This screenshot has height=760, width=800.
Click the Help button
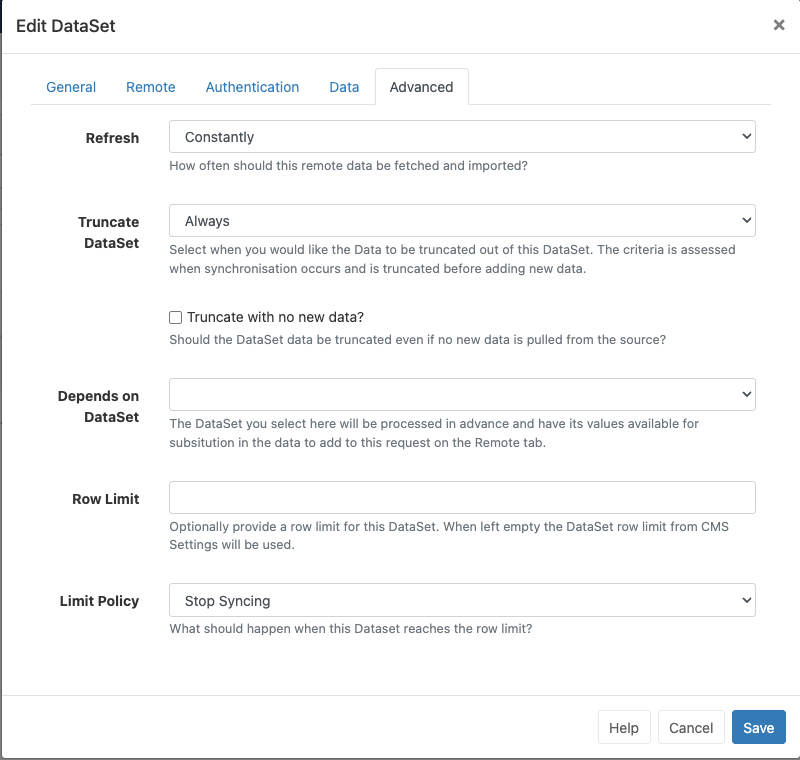click(623, 727)
